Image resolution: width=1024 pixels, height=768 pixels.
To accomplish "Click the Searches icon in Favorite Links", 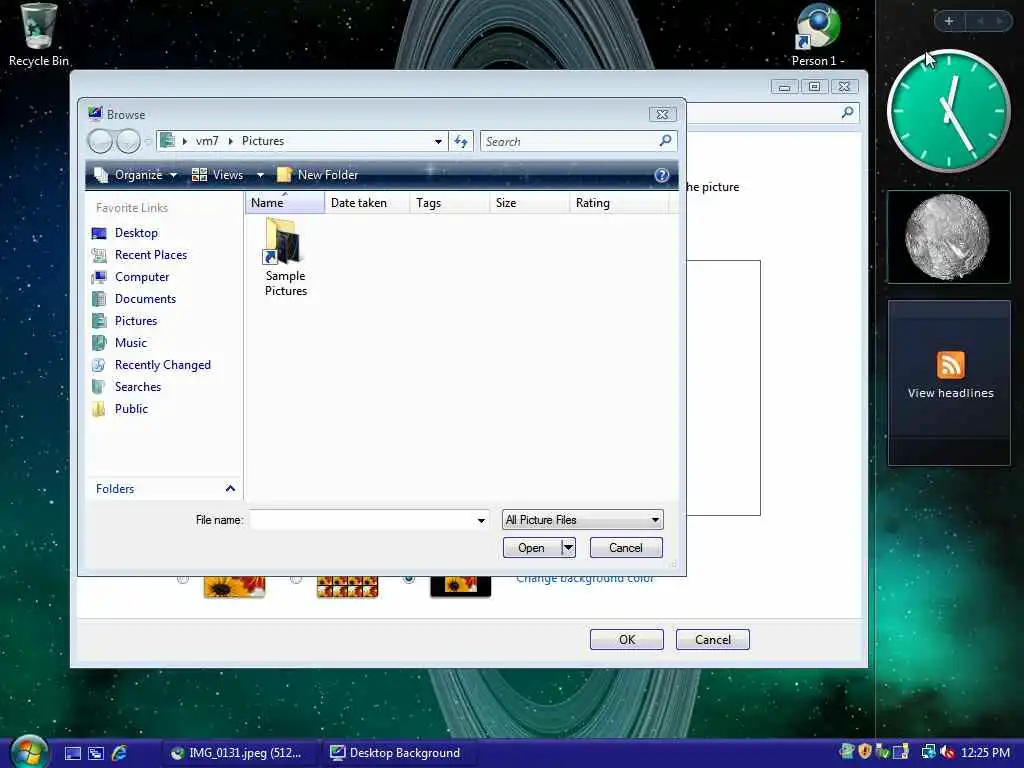I will click(x=99, y=387).
